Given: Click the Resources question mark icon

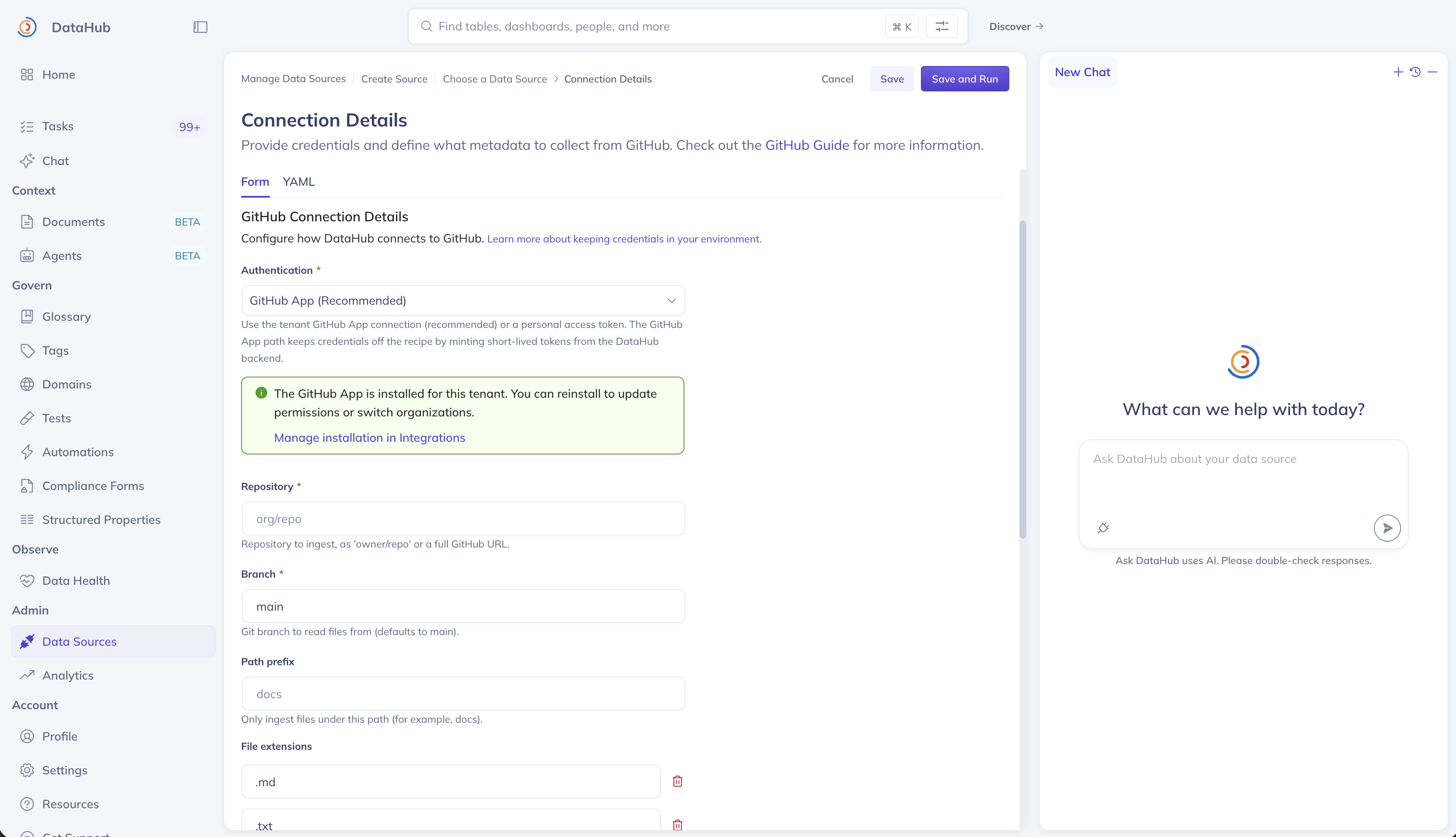Looking at the screenshot, I should (x=27, y=804).
